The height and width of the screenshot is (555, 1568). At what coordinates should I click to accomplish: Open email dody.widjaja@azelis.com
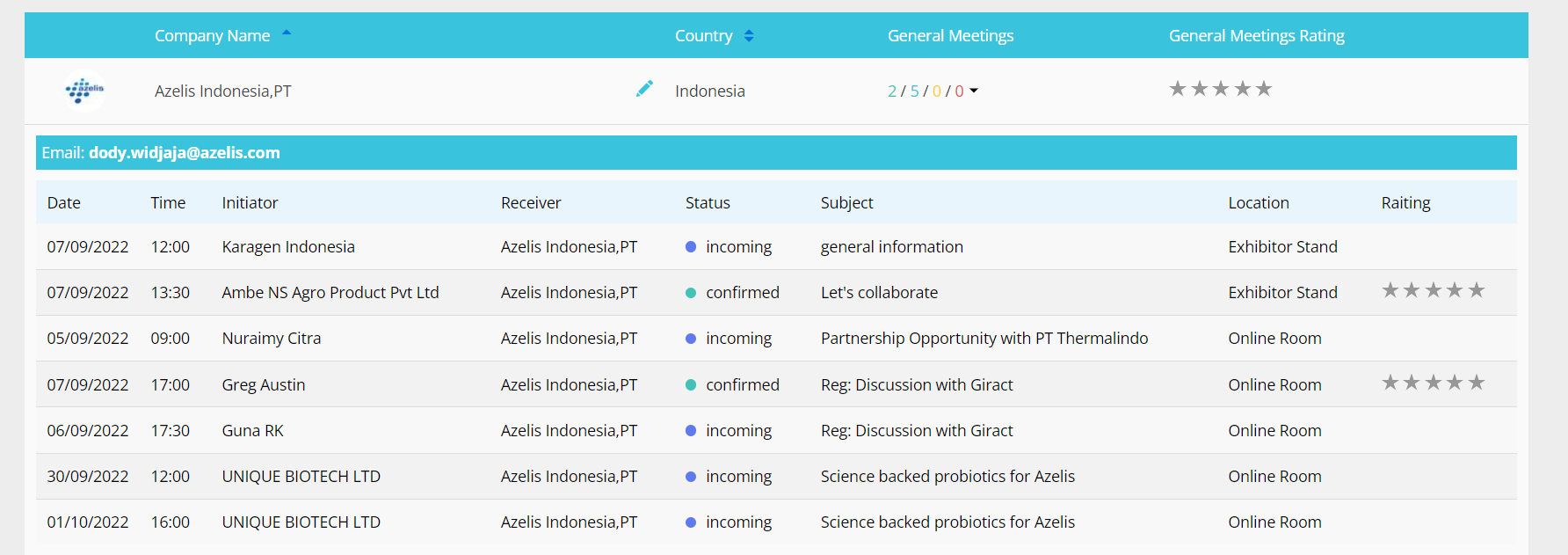pos(185,153)
